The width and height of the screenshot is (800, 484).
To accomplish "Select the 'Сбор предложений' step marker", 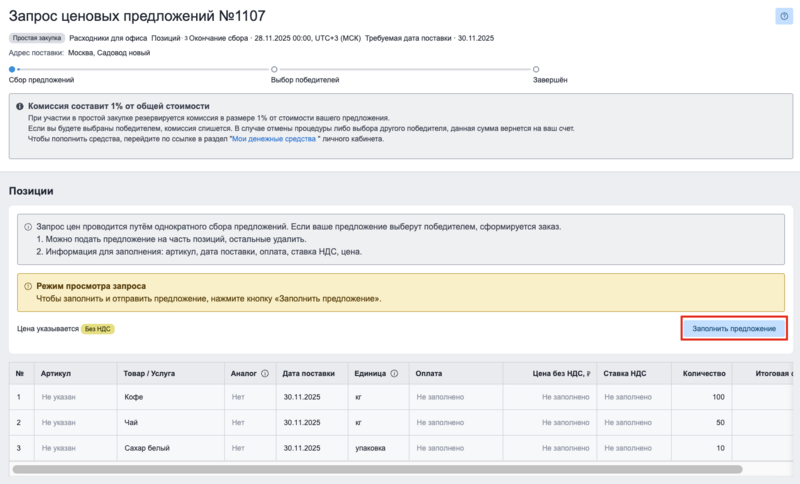I will coord(12,69).
